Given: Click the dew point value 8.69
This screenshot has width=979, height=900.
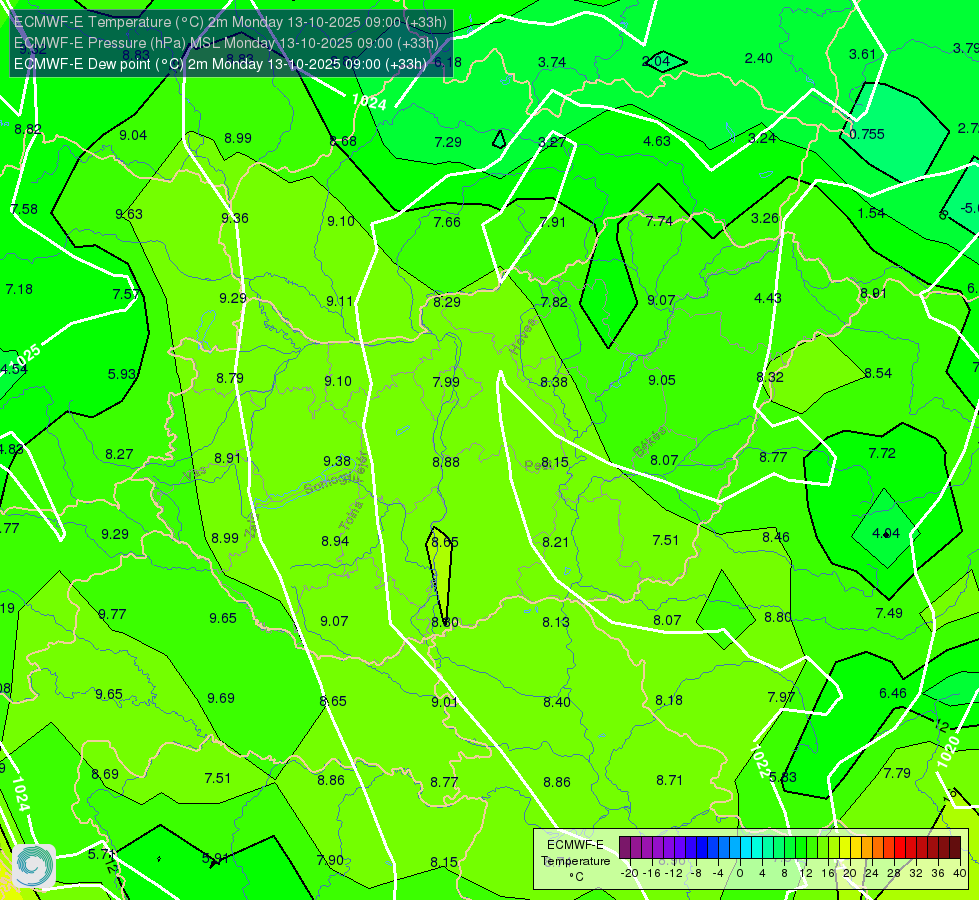Looking at the screenshot, I should point(105,774).
